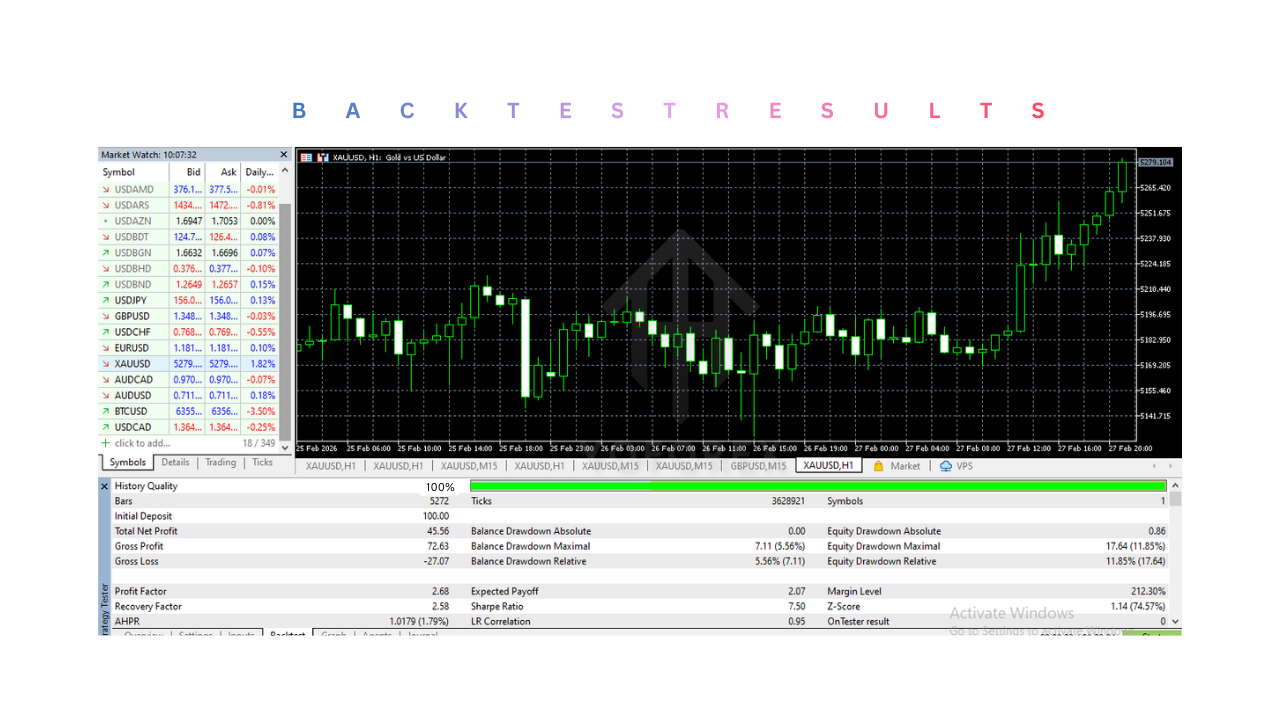Click the down-arrow icon beside EURUSD
The height and width of the screenshot is (720, 1280).
click(108, 347)
